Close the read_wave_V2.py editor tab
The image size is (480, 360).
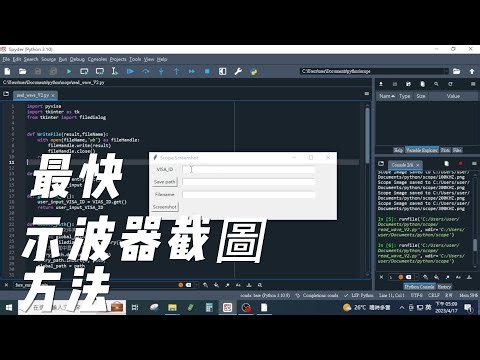tap(53, 95)
